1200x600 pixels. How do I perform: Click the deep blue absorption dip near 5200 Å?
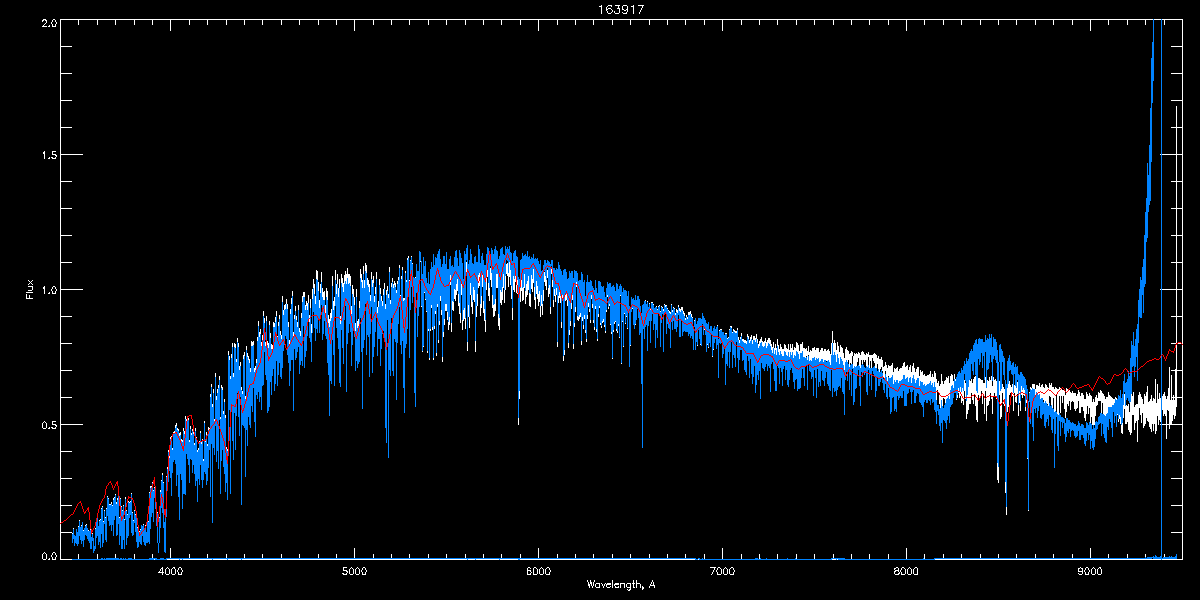(x=388, y=455)
